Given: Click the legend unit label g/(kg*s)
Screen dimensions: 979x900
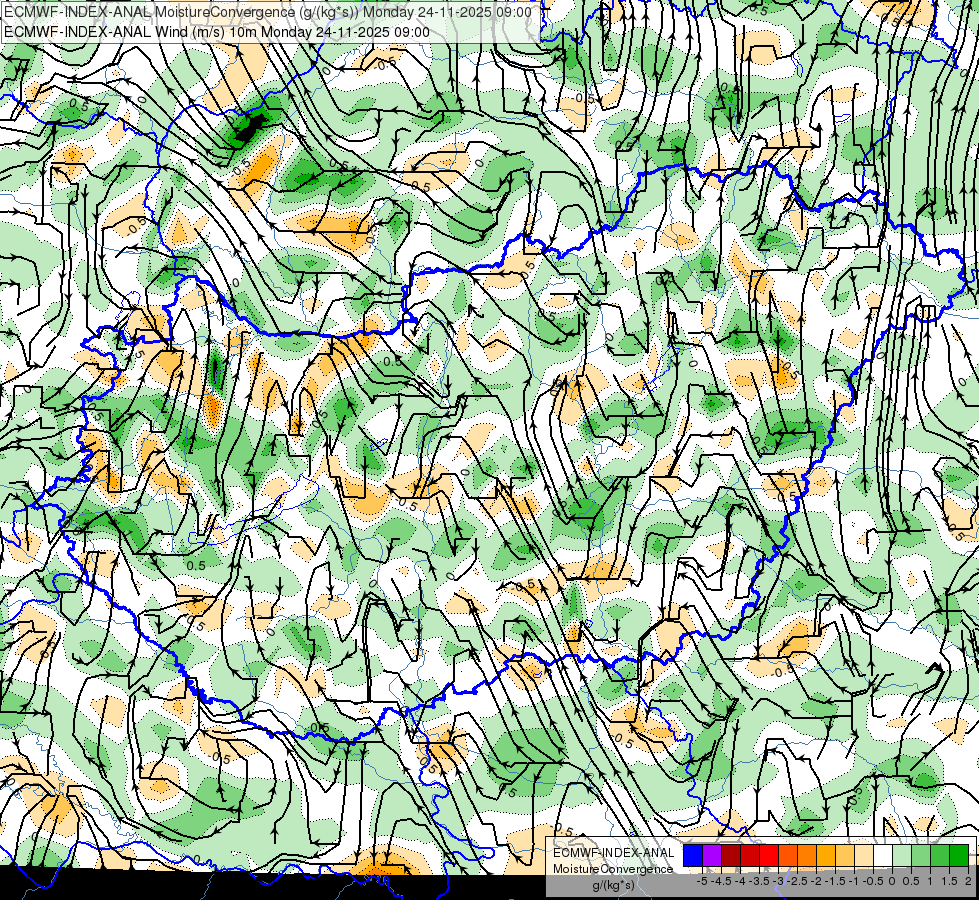Looking at the screenshot, I should [x=614, y=886].
